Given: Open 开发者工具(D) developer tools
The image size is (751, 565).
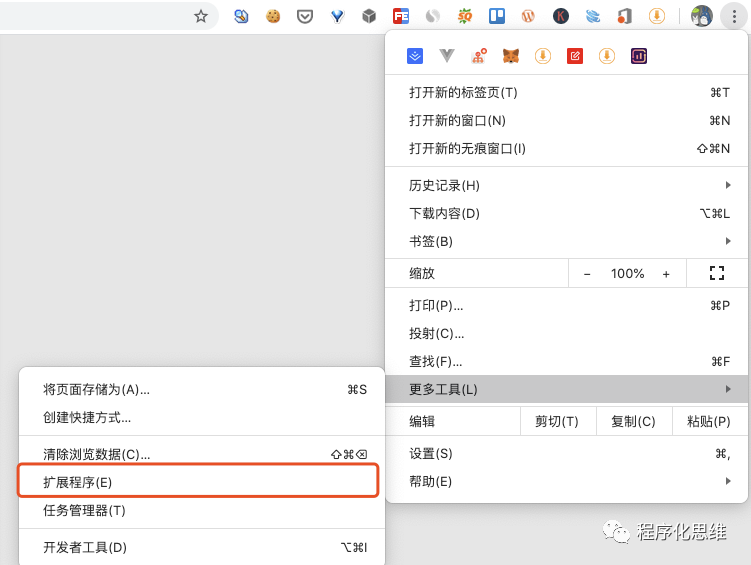Looking at the screenshot, I should (202, 547).
